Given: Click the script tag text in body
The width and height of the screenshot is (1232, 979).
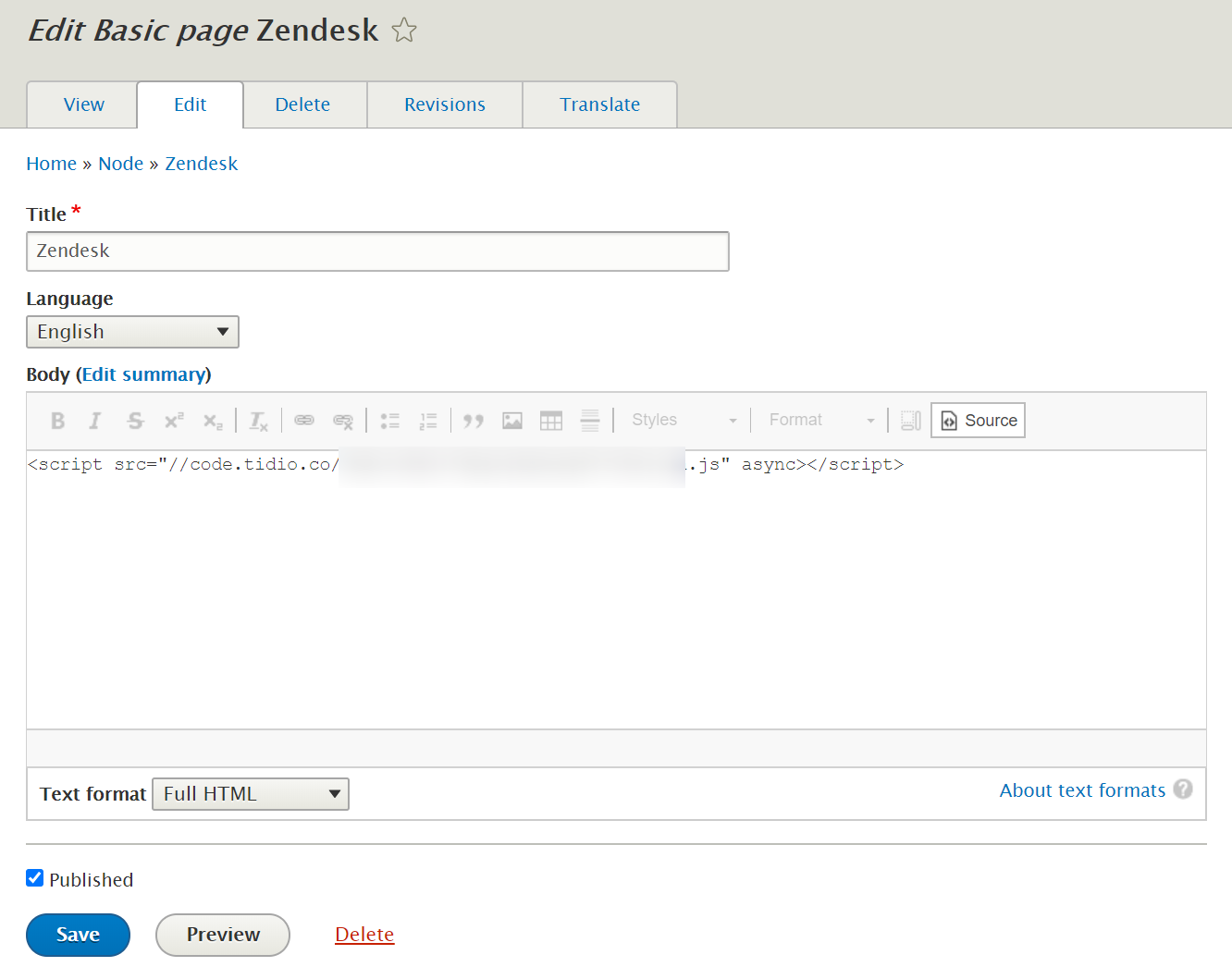Looking at the screenshot, I should (465, 465).
